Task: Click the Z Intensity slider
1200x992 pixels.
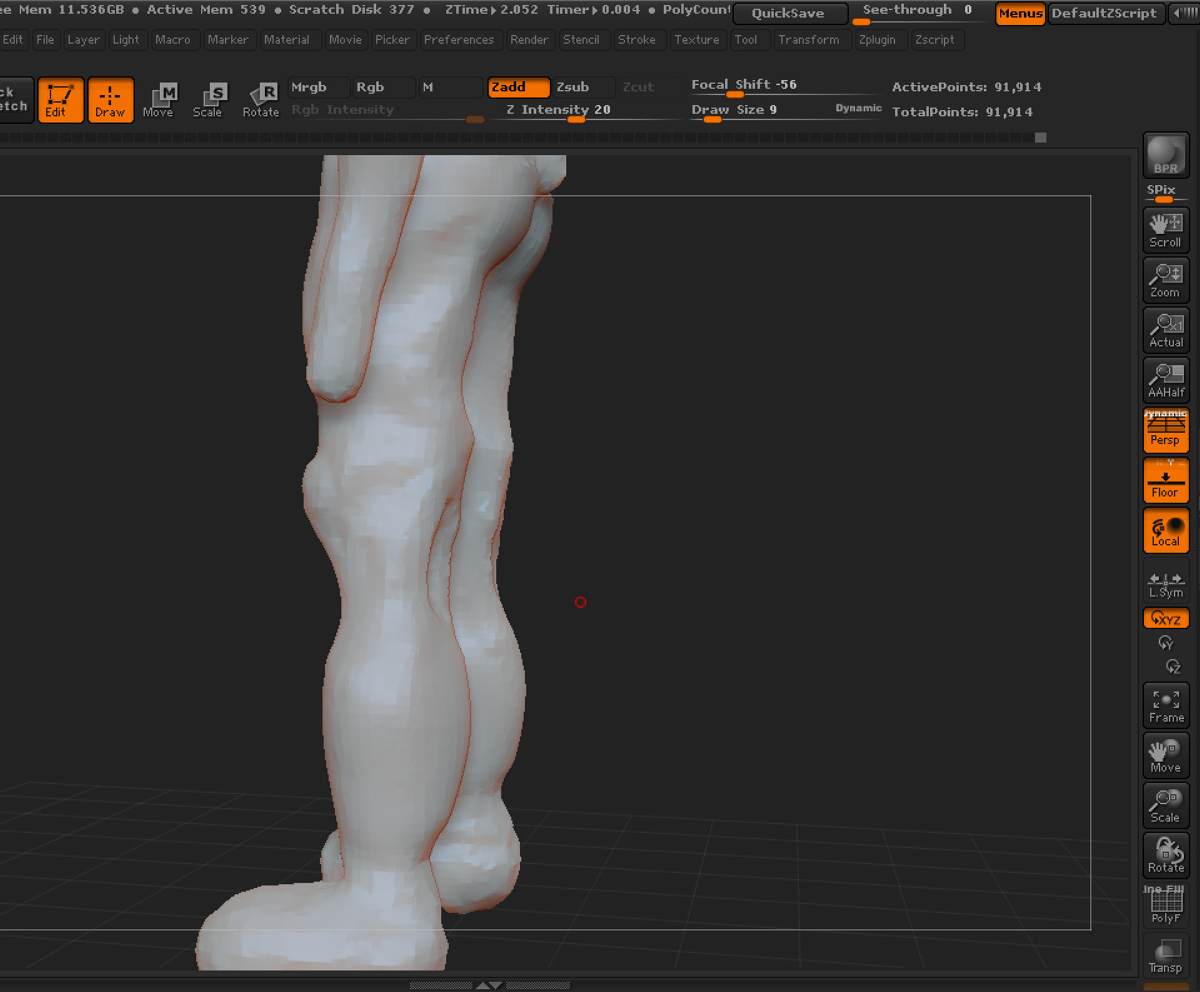Action: pyautogui.click(x=579, y=112)
